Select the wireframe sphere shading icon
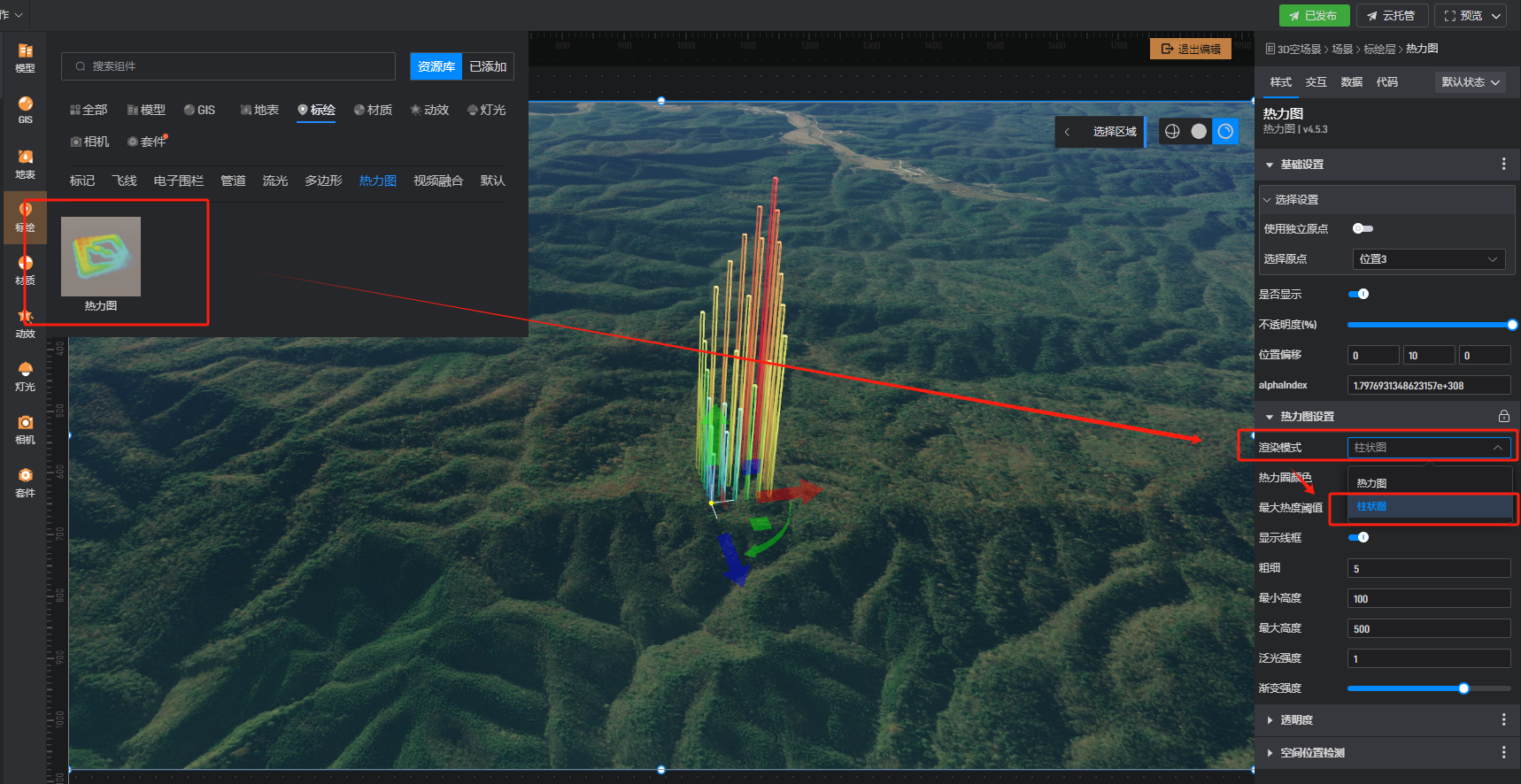1521x784 pixels. (x=1172, y=131)
